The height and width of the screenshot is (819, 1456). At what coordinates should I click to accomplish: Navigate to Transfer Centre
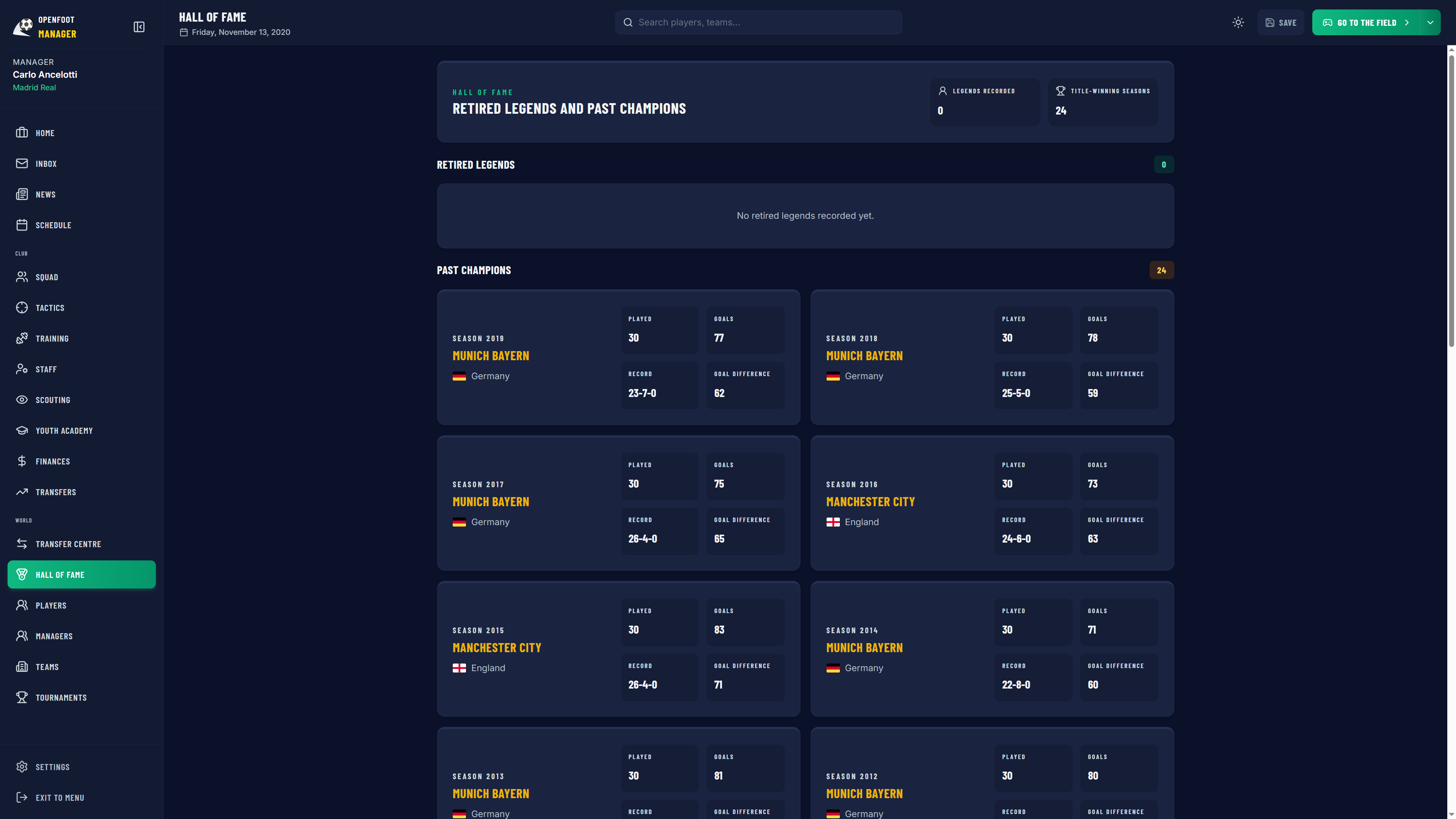(82, 544)
